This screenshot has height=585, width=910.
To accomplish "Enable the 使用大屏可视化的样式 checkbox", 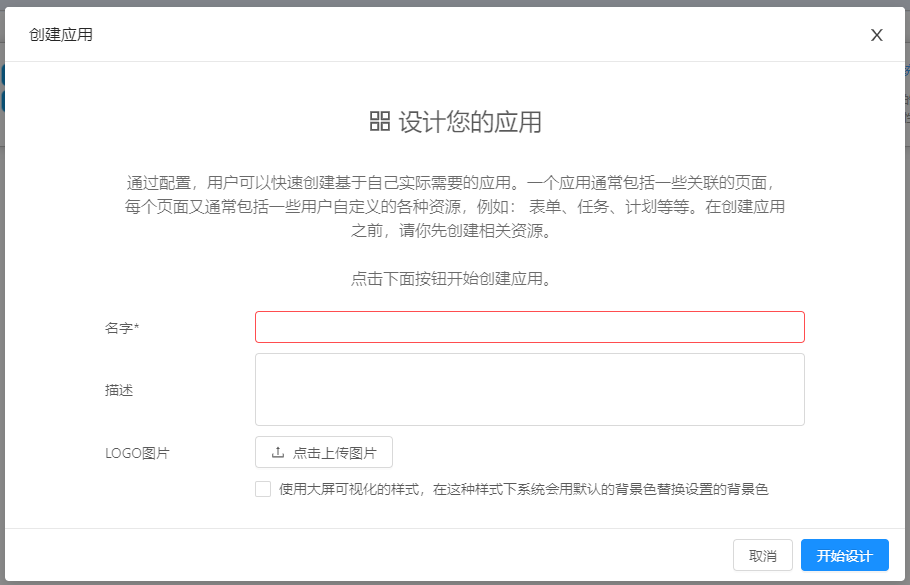I will point(263,489).
